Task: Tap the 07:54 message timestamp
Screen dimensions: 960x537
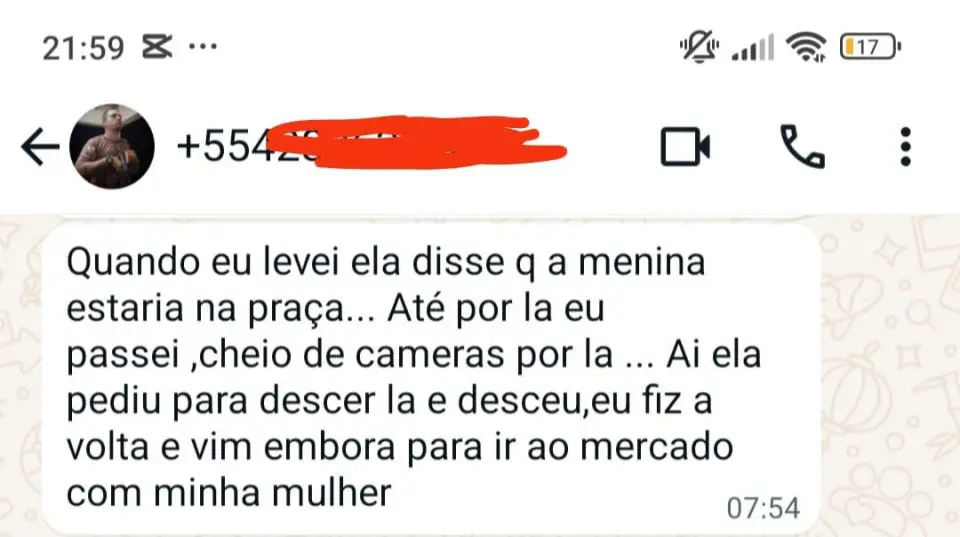Action: click(x=763, y=508)
